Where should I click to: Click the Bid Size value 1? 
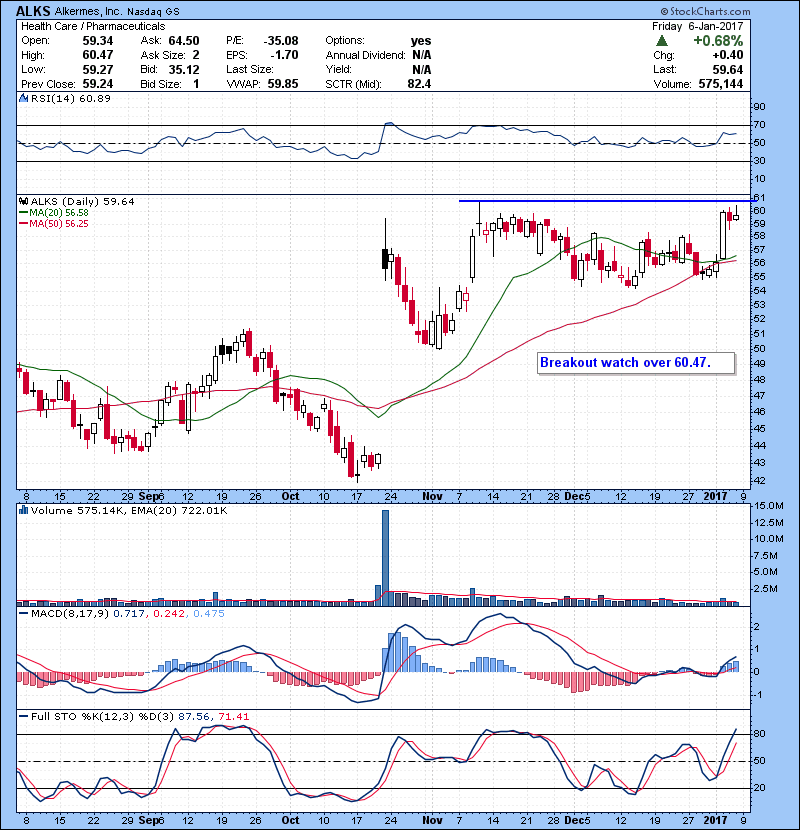(x=196, y=84)
